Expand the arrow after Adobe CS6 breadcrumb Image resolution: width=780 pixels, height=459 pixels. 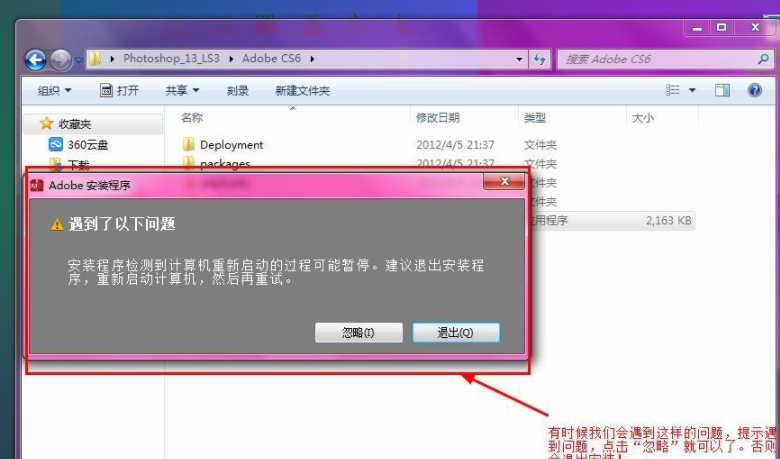[x=312, y=59]
